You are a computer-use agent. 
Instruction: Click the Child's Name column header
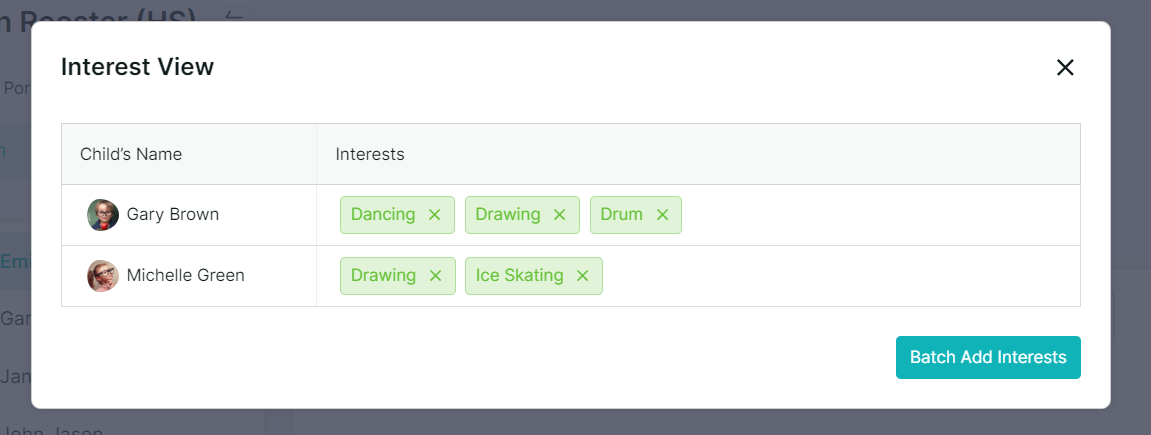tap(131, 154)
